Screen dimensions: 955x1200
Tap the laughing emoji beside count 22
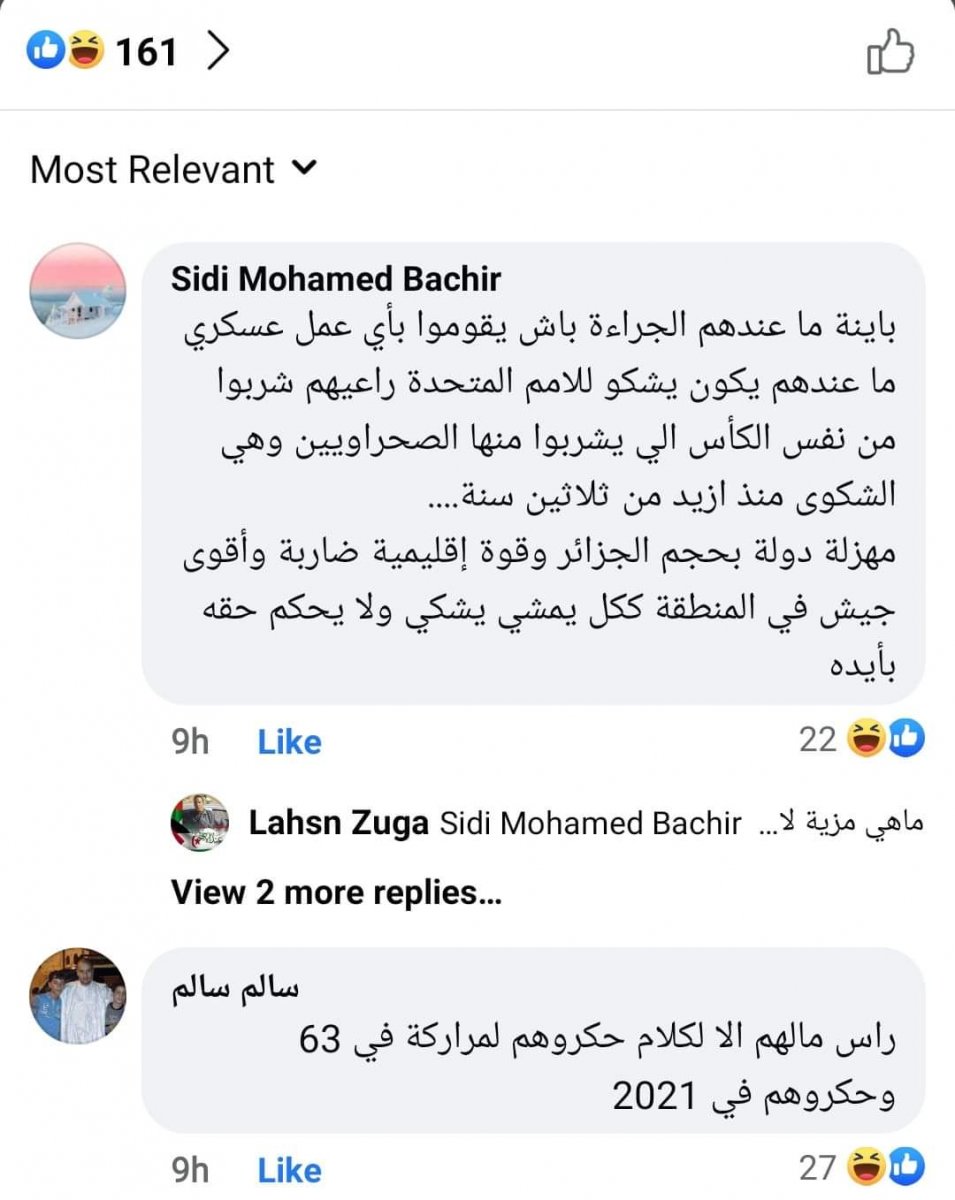pos(866,739)
